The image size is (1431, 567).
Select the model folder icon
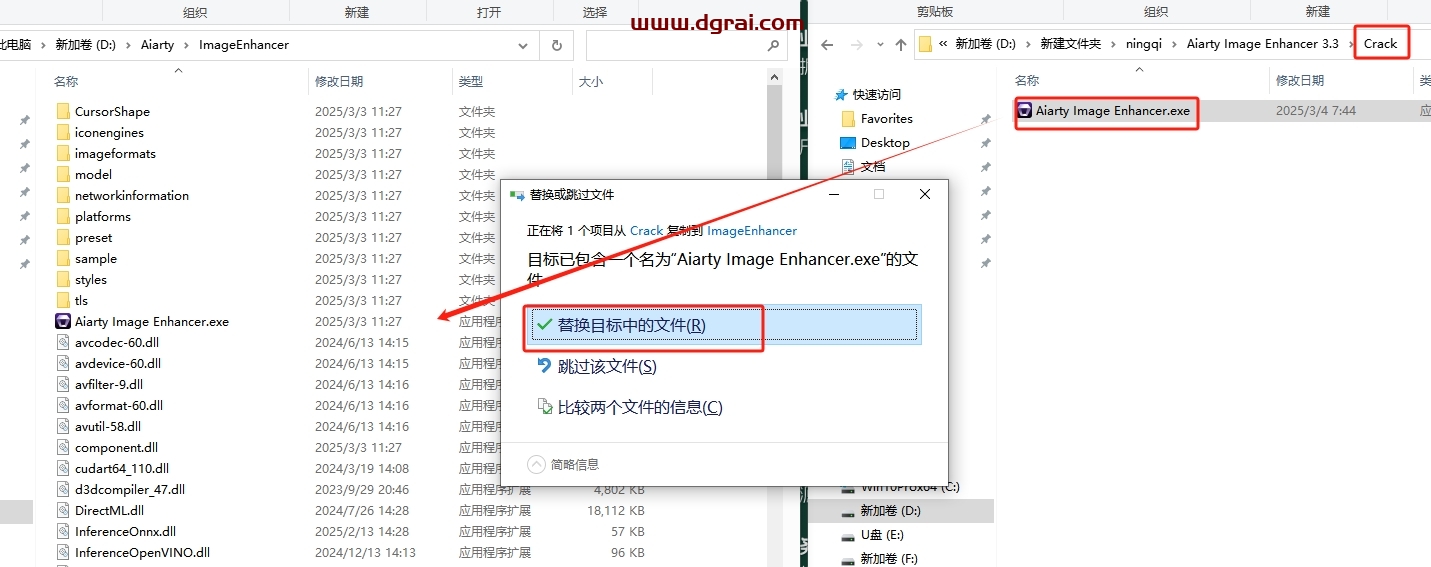(x=63, y=175)
